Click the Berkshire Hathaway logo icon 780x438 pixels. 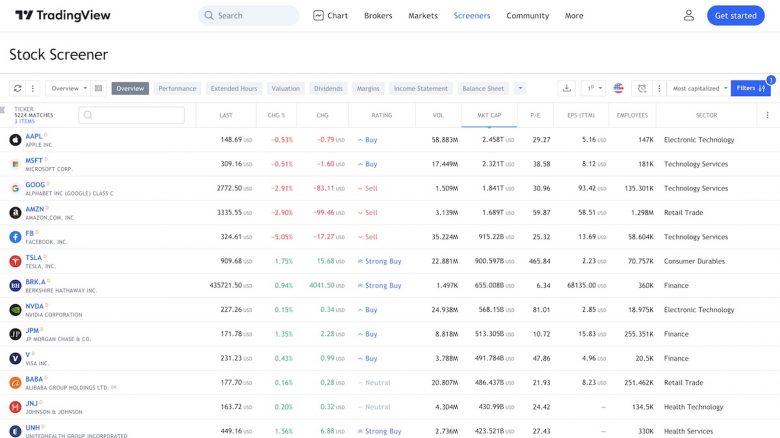[x=15, y=286]
